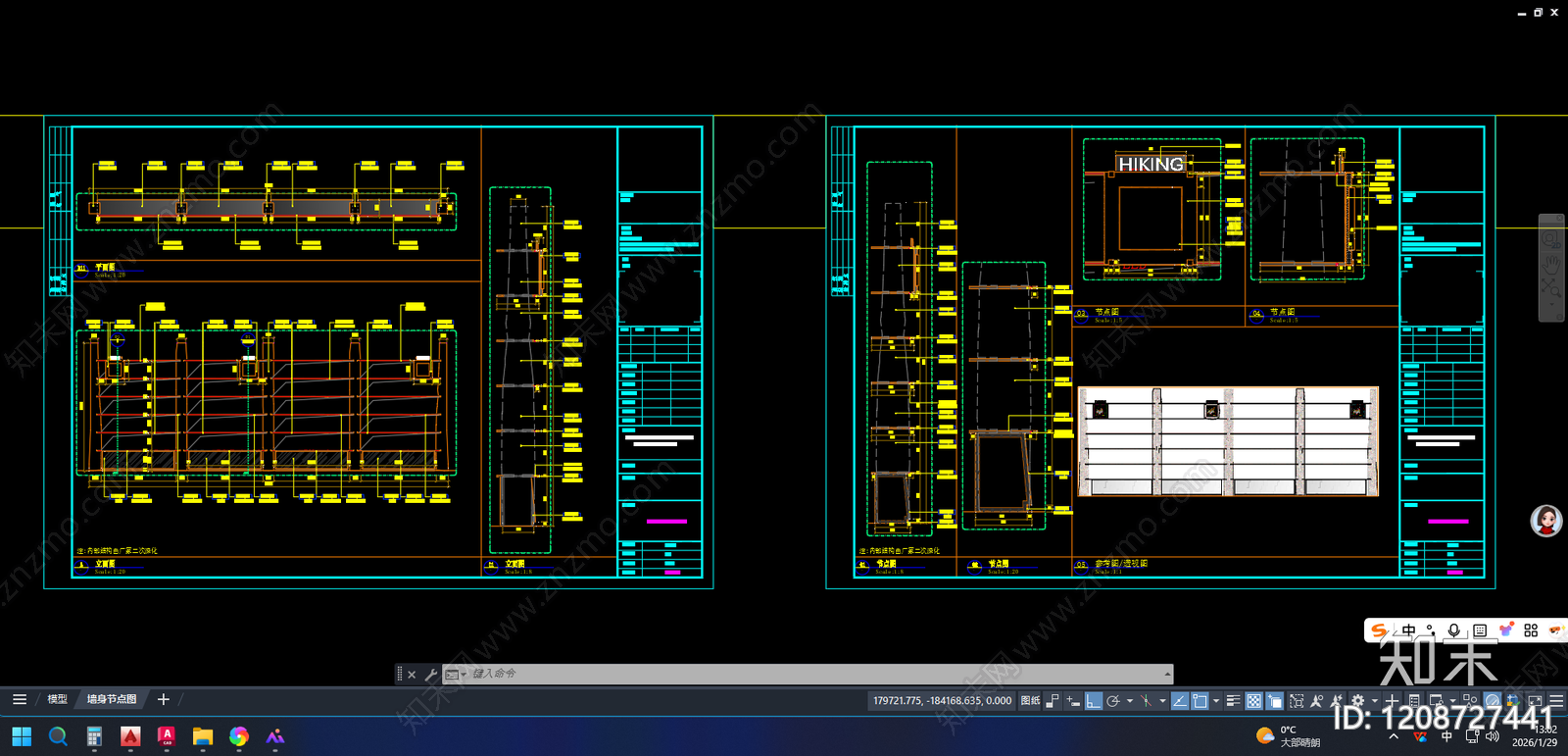Open weather widget 0°C 大部晴朗
Image resolution: width=1568 pixels, height=756 pixels.
point(1288,735)
